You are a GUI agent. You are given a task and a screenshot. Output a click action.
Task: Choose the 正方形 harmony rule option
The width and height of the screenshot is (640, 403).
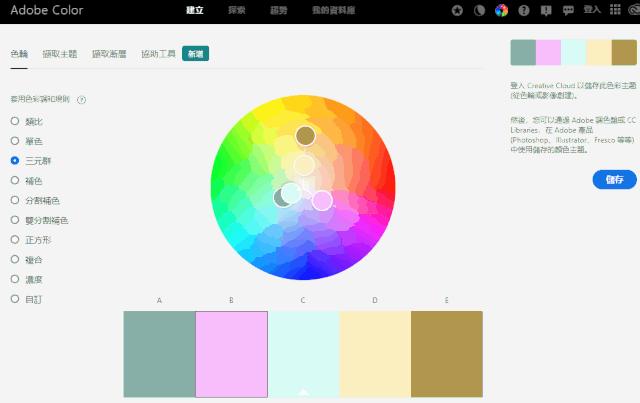point(15,239)
